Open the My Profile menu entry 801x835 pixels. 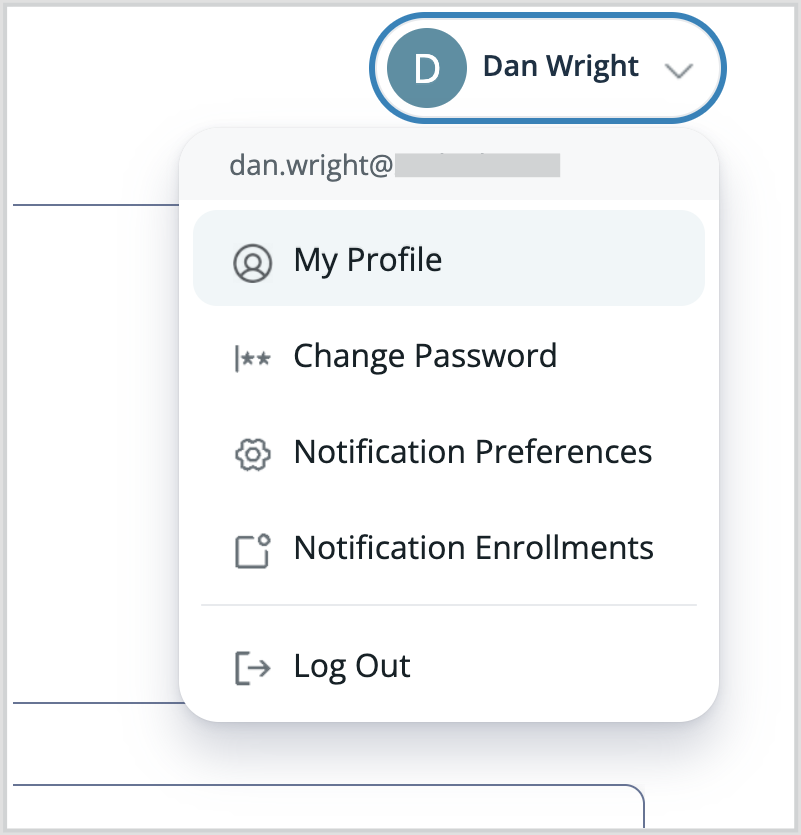448,258
